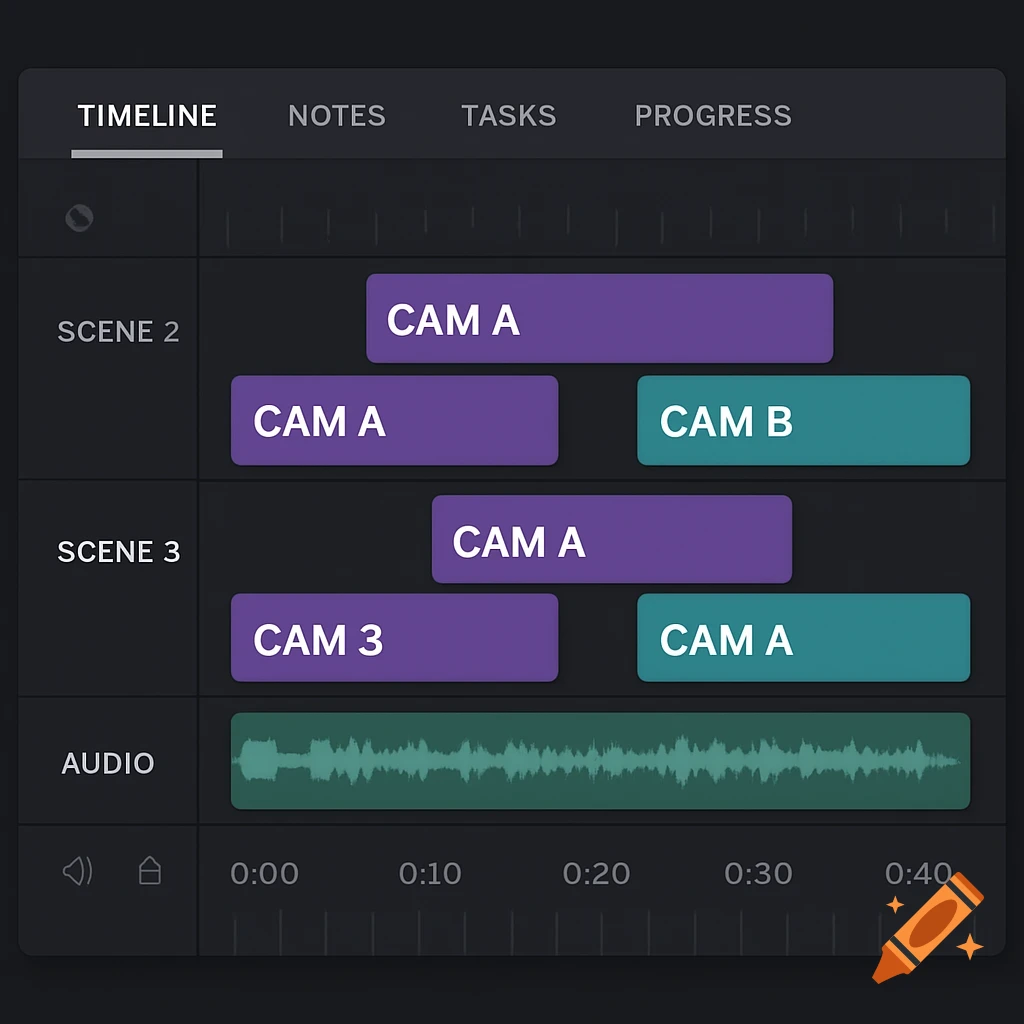Open the TASKS tab
This screenshot has width=1024, height=1024.
tap(509, 116)
